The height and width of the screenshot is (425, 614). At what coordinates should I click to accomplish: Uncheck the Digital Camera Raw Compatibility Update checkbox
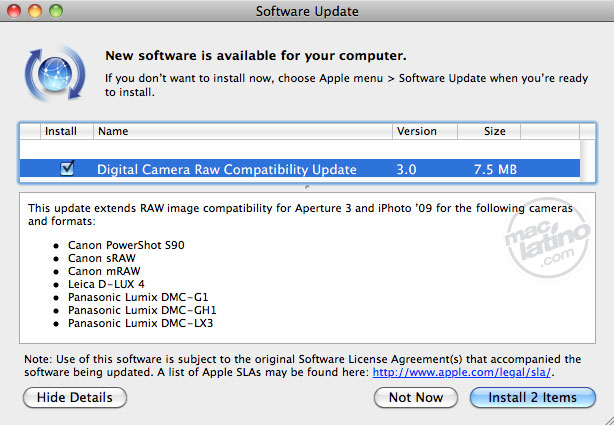tap(67, 168)
